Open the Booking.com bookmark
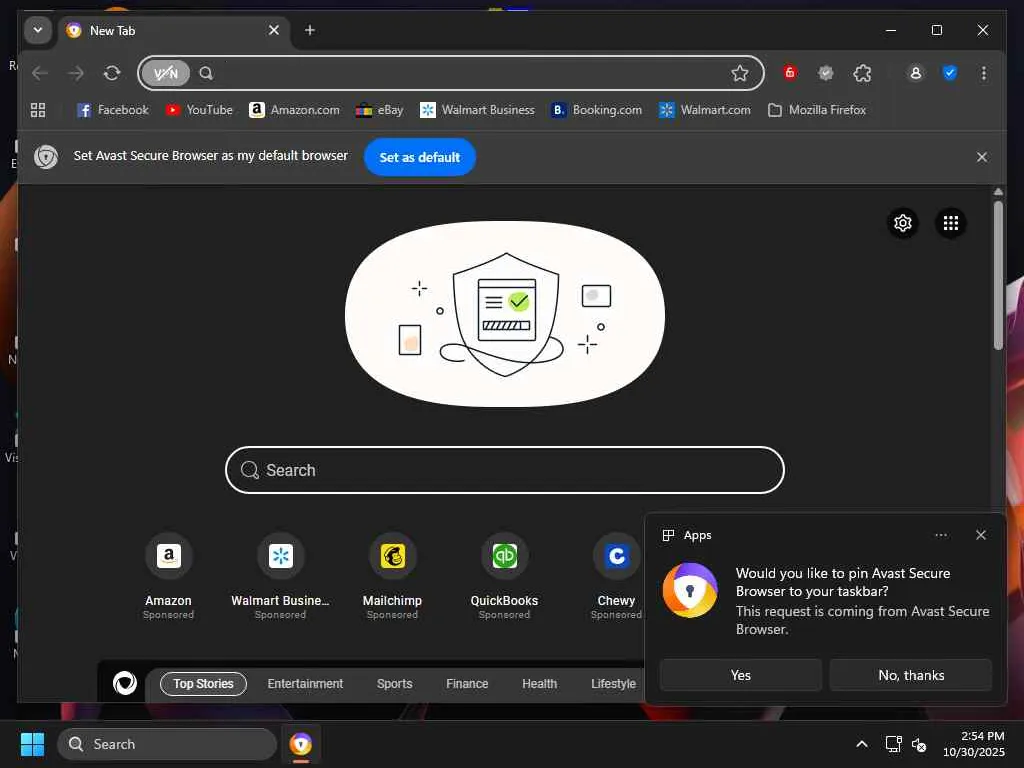 [596, 110]
